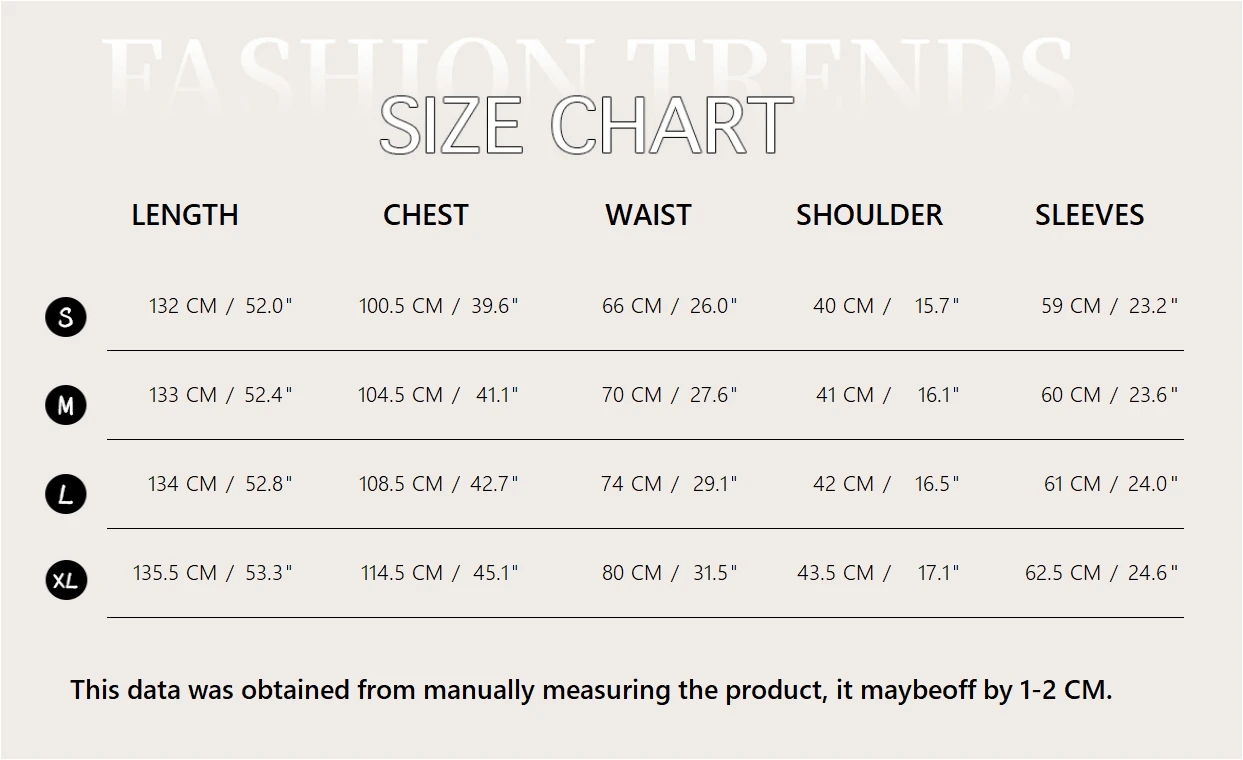1243x760 pixels.
Task: Select the 104.5 CM / 41.1" chest value
Action: (438, 395)
